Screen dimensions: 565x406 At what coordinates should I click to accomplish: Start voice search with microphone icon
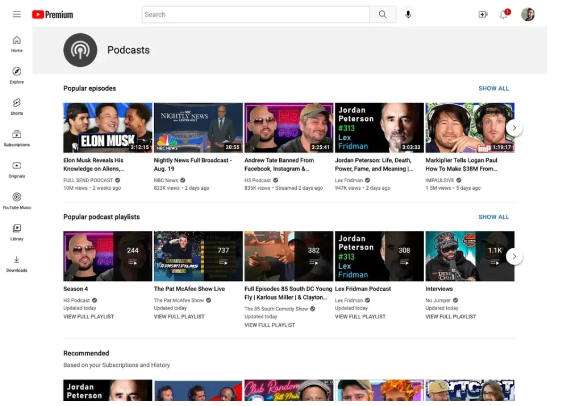pos(408,14)
